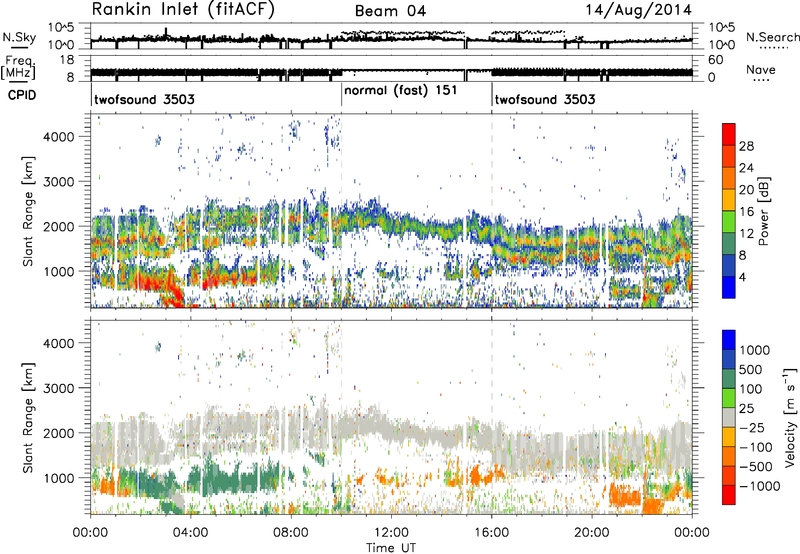Image resolution: width=800 pixels, height=554 pixels.
Task: Click the "2000" tick on the velocity panel
Action: [x=58, y=433]
